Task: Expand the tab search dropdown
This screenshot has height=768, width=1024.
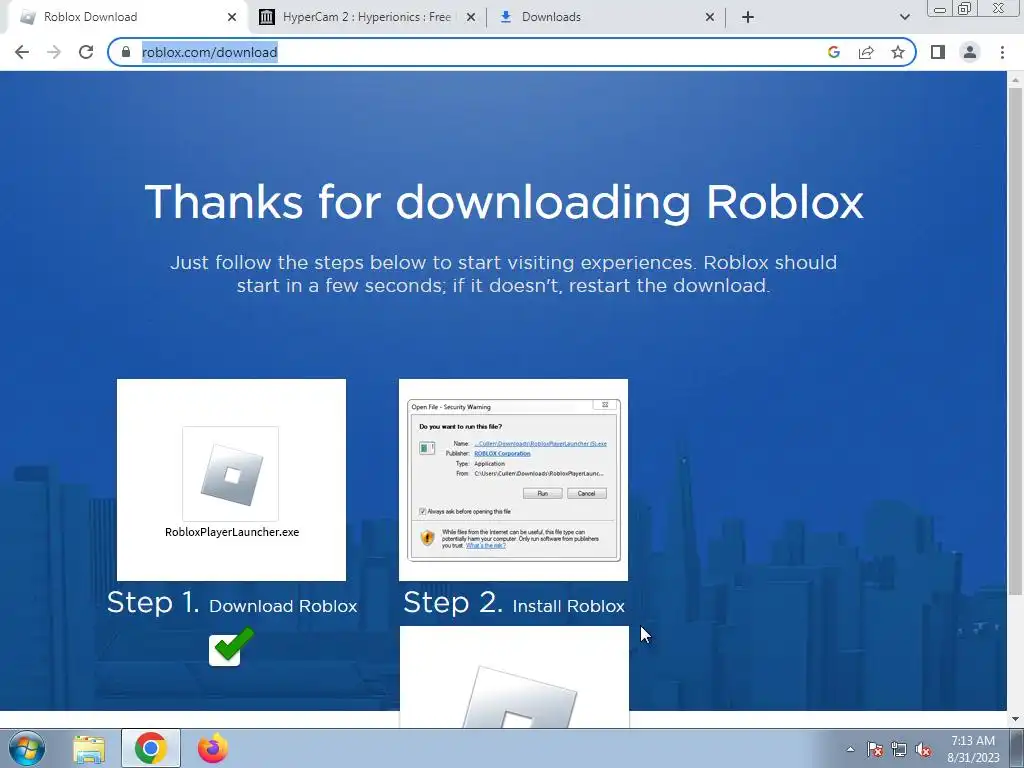Action: [x=904, y=18]
